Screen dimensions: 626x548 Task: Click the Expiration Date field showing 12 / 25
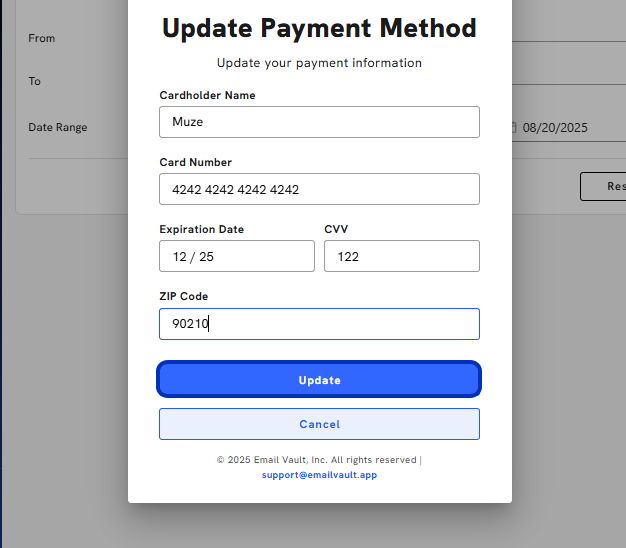(x=237, y=256)
